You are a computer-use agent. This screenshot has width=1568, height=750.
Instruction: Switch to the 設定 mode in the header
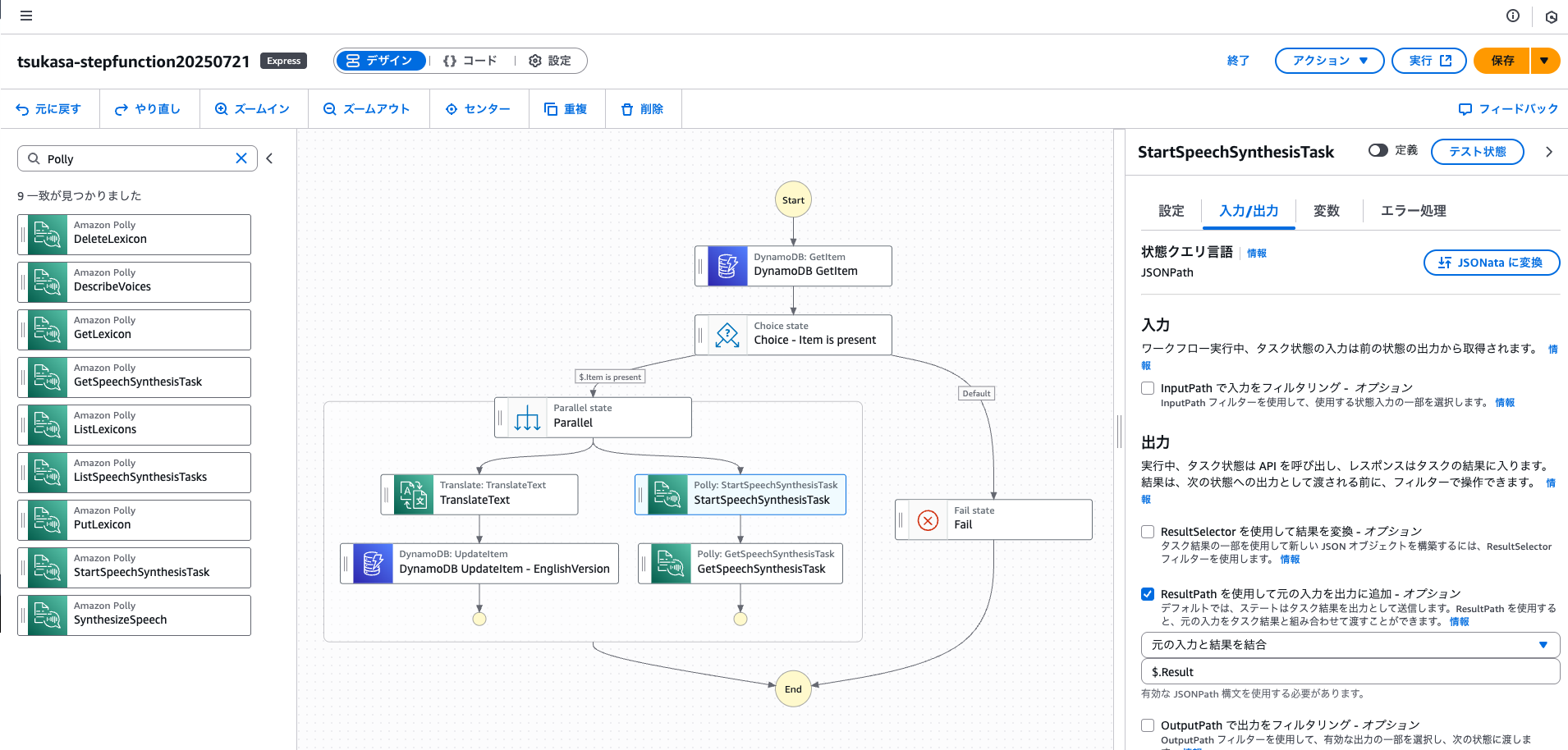(550, 61)
